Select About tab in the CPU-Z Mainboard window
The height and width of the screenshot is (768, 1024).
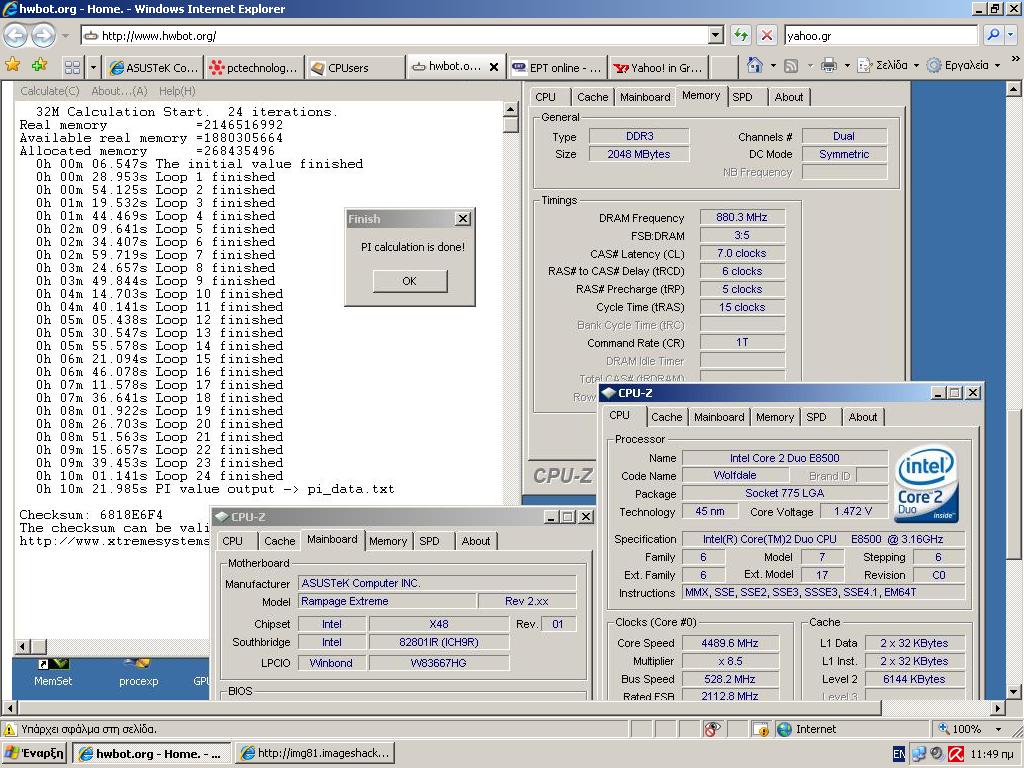click(x=475, y=541)
